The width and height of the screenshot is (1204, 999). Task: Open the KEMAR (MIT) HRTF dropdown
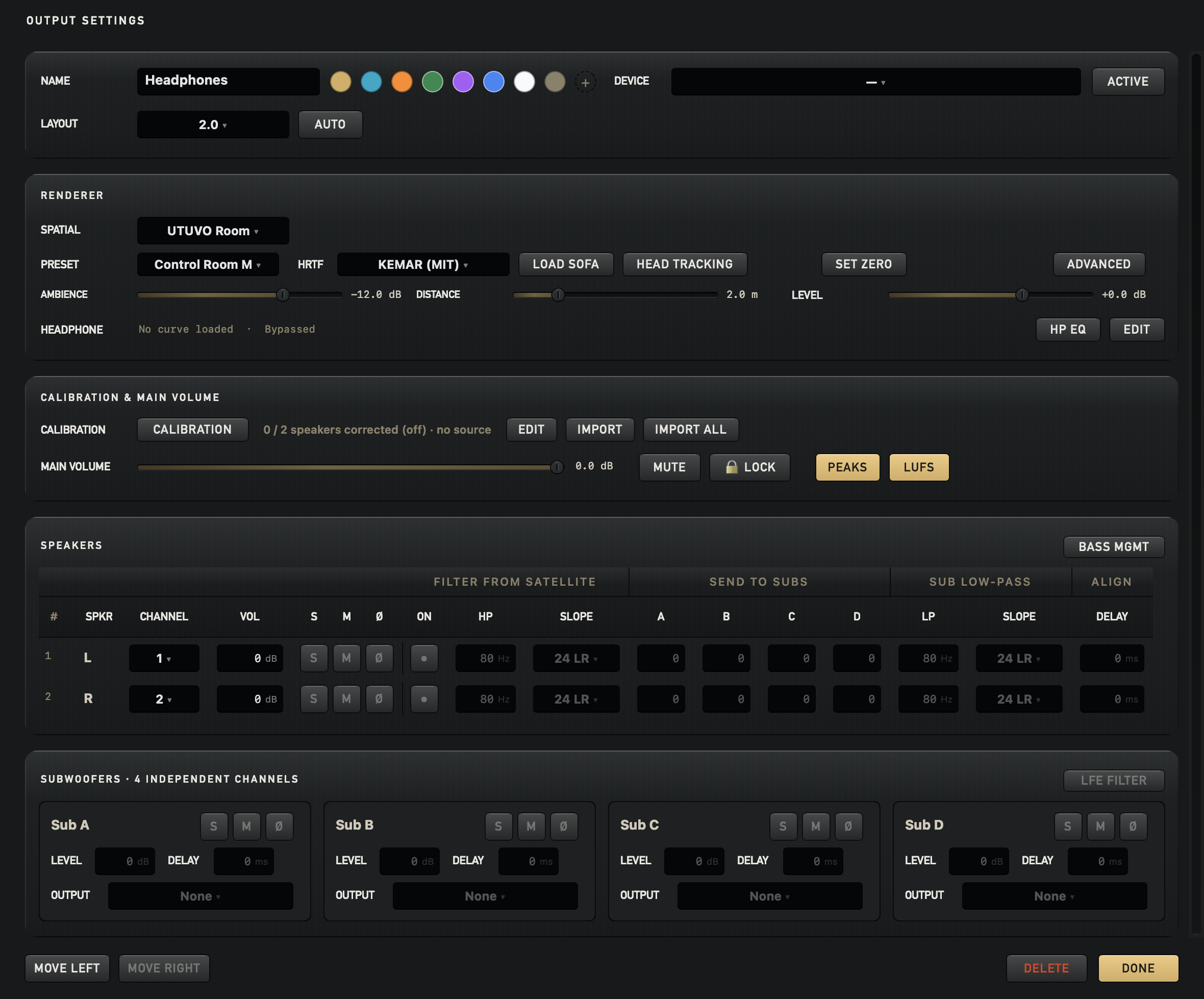(422, 264)
